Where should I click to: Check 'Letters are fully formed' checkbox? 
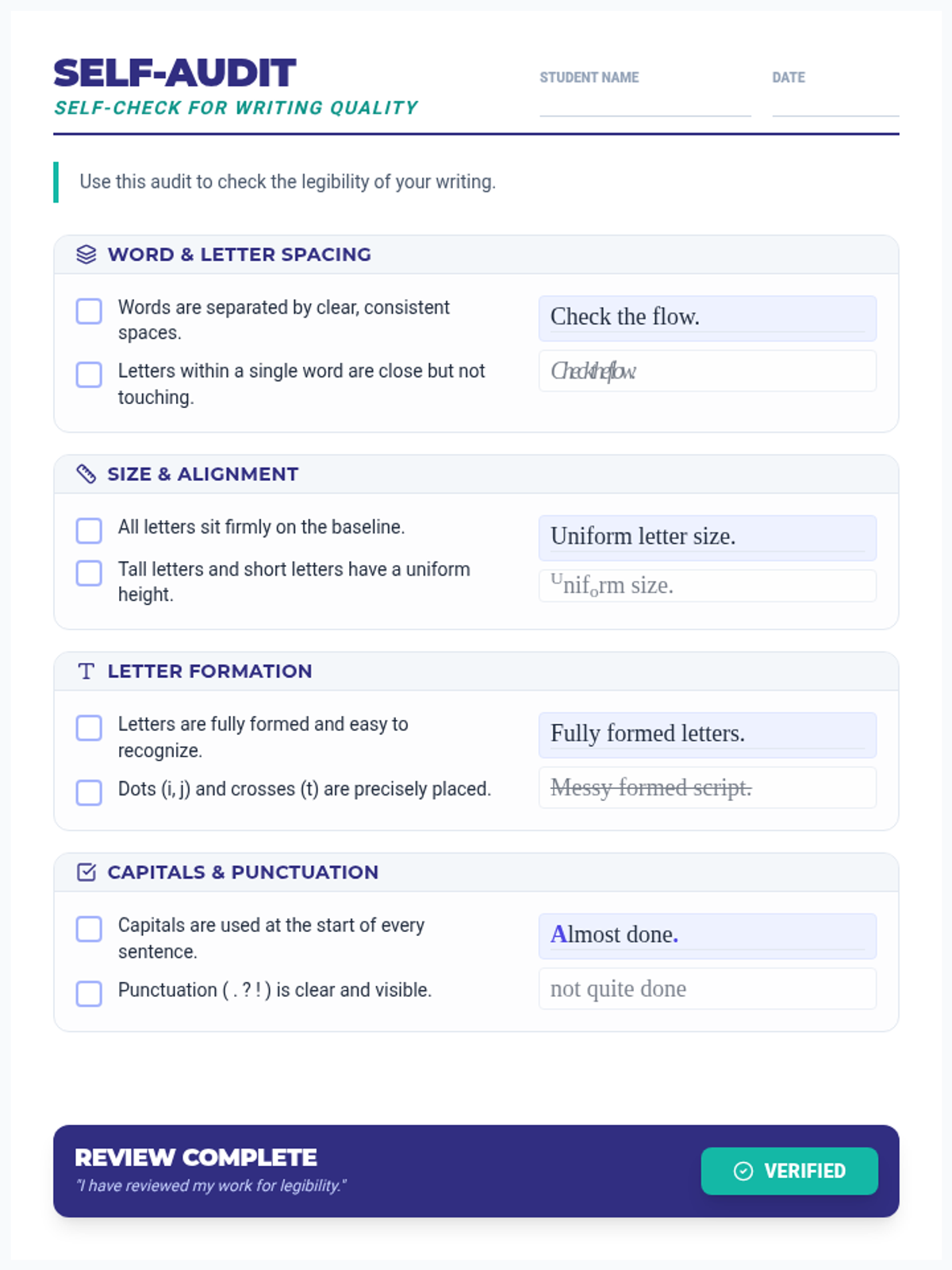(x=89, y=728)
